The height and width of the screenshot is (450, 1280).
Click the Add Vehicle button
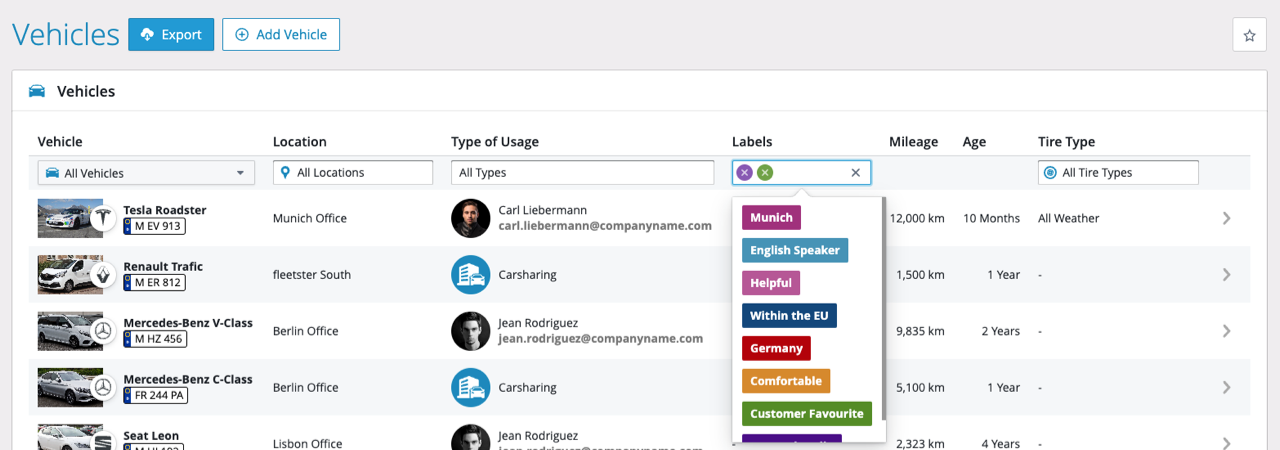[281, 34]
